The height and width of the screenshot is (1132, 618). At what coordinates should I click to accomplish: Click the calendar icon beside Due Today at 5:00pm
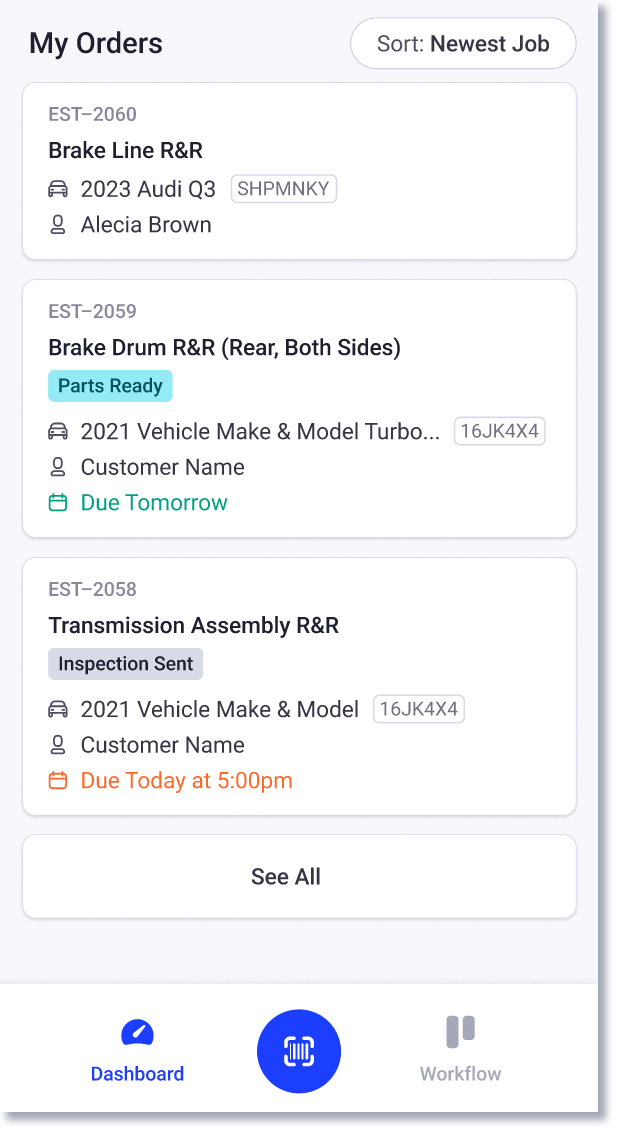tap(59, 781)
